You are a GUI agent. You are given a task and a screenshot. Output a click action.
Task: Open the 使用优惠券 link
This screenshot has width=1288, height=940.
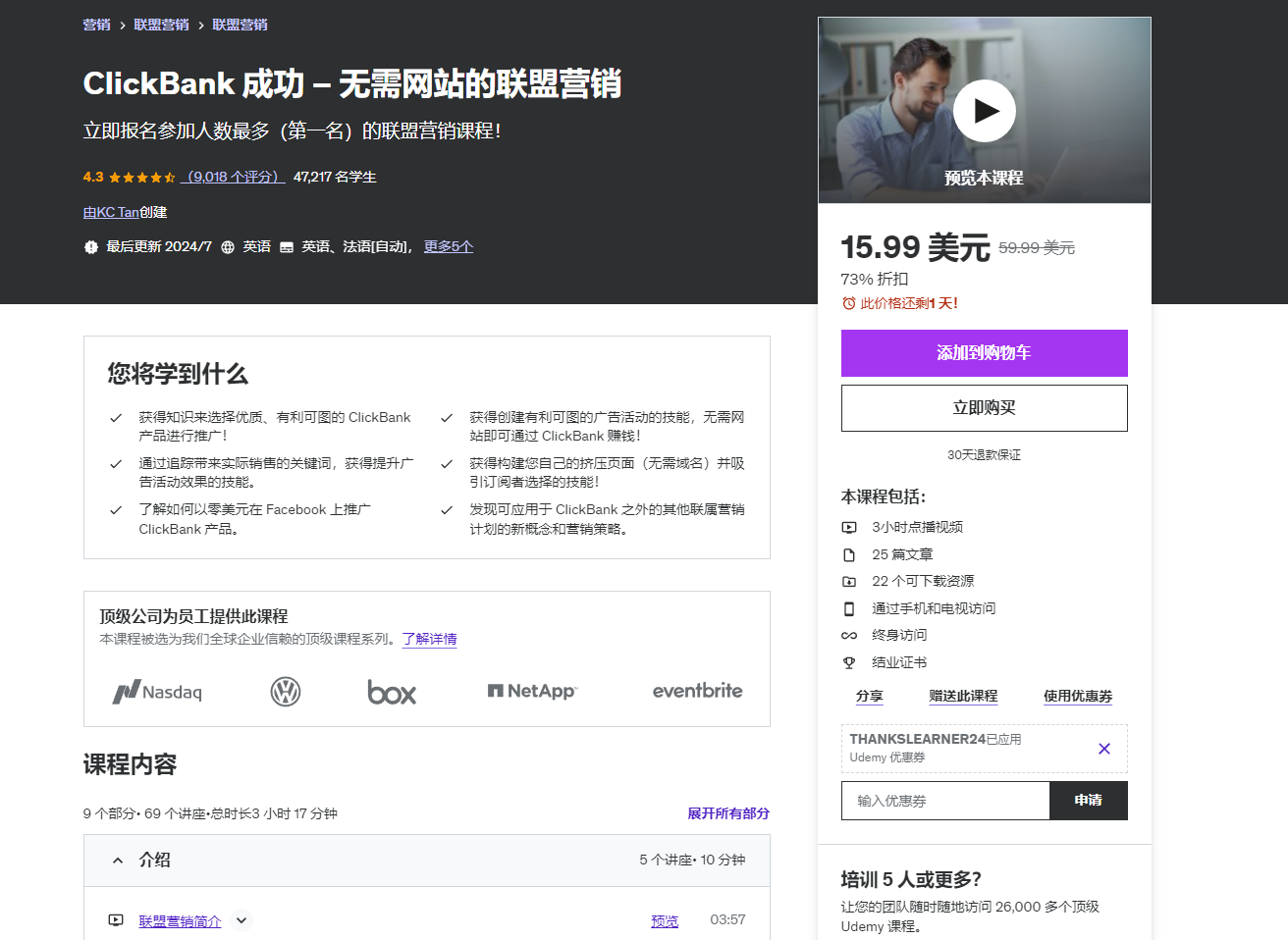[1078, 696]
